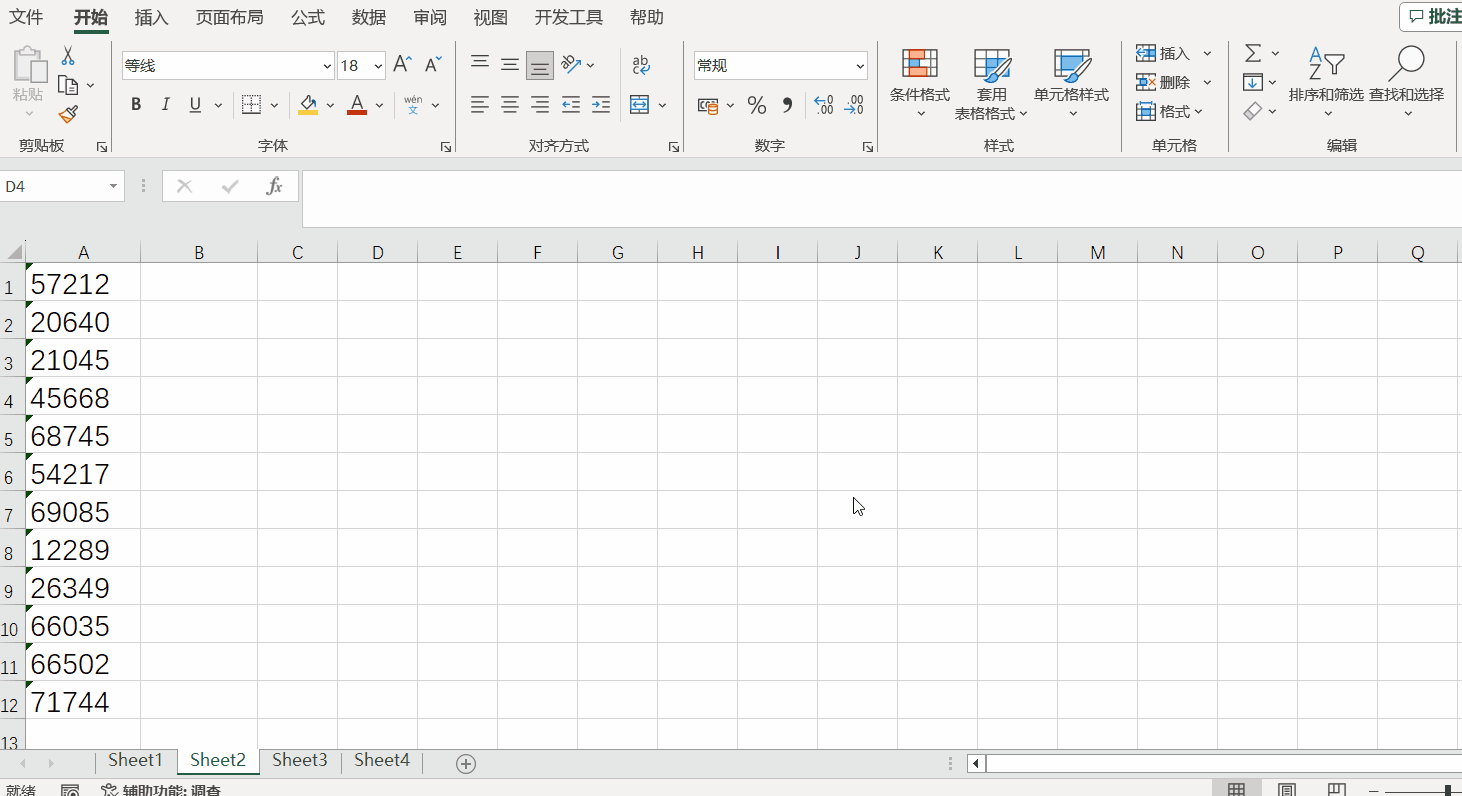Click the Insert Function fx icon
1462x796 pixels.
point(274,186)
